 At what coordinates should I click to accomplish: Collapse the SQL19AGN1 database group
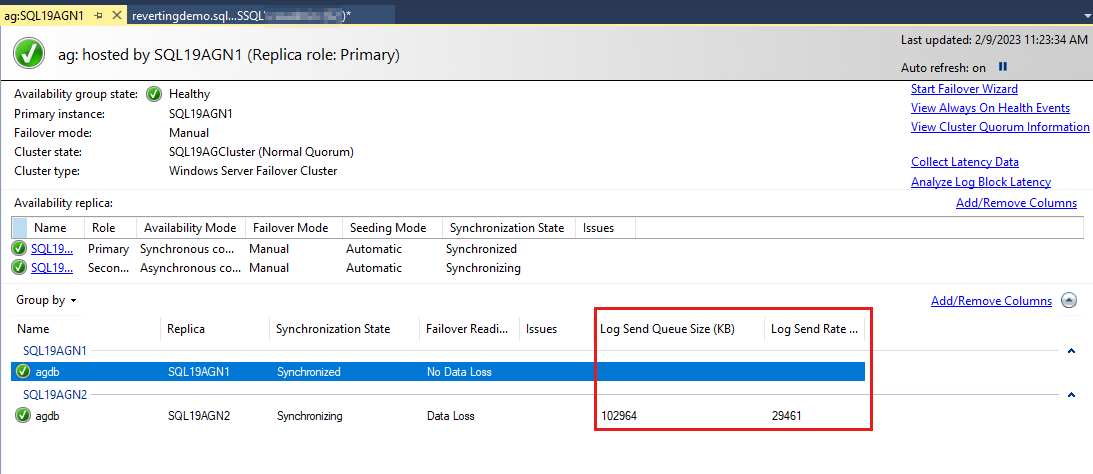pyautogui.click(x=1071, y=351)
